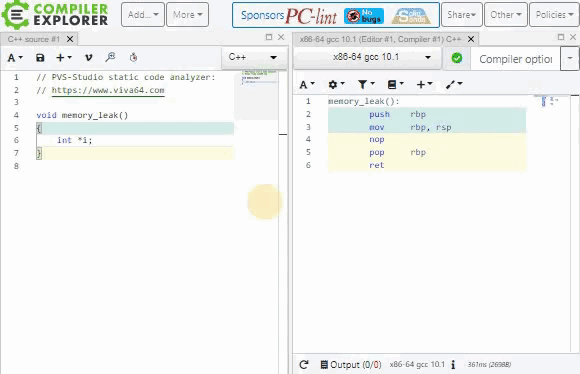The height and width of the screenshot is (374, 580).
Task: Open the Other dropdown
Action: [506, 15]
